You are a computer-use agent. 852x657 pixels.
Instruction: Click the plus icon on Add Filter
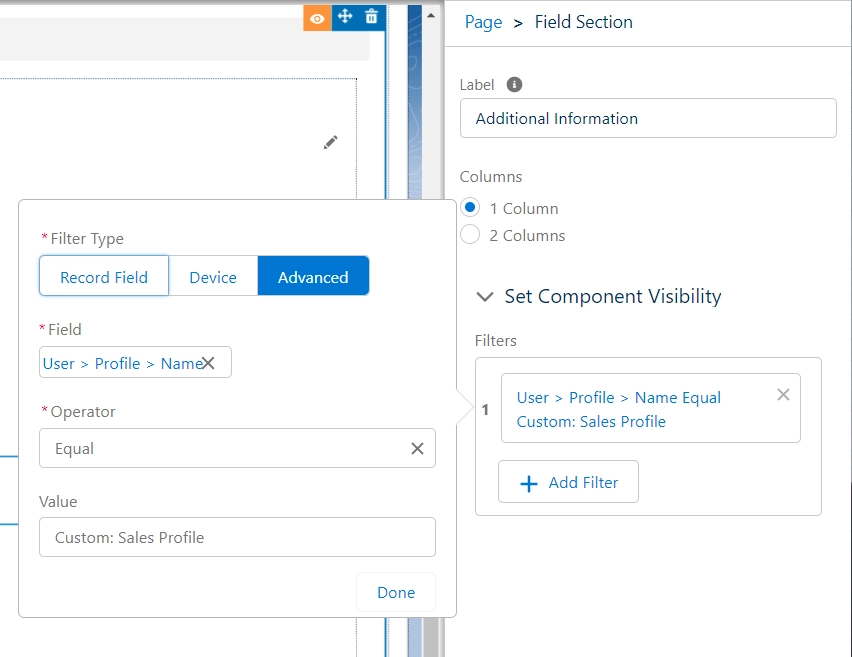click(x=529, y=482)
